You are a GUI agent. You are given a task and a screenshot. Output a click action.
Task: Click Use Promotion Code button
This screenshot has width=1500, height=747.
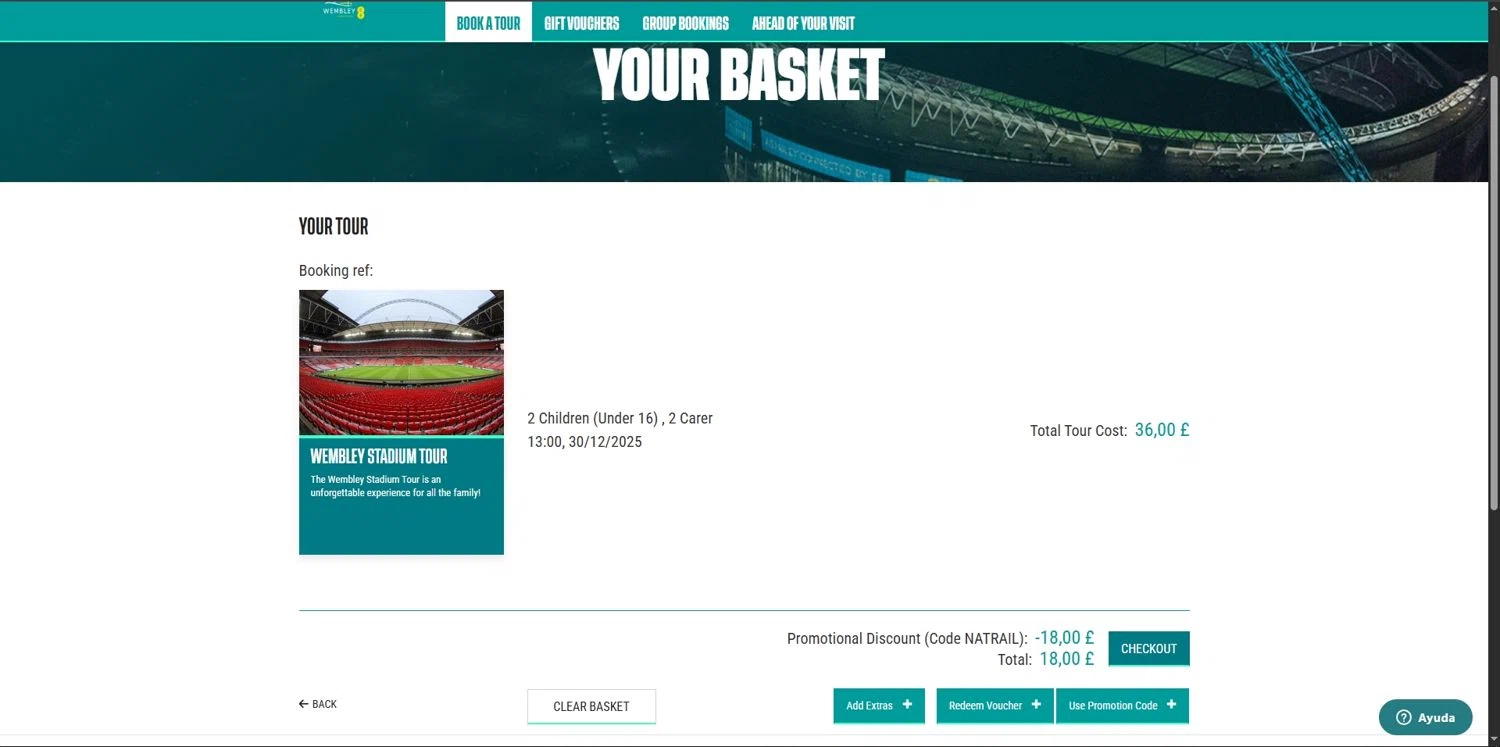[x=1122, y=705]
